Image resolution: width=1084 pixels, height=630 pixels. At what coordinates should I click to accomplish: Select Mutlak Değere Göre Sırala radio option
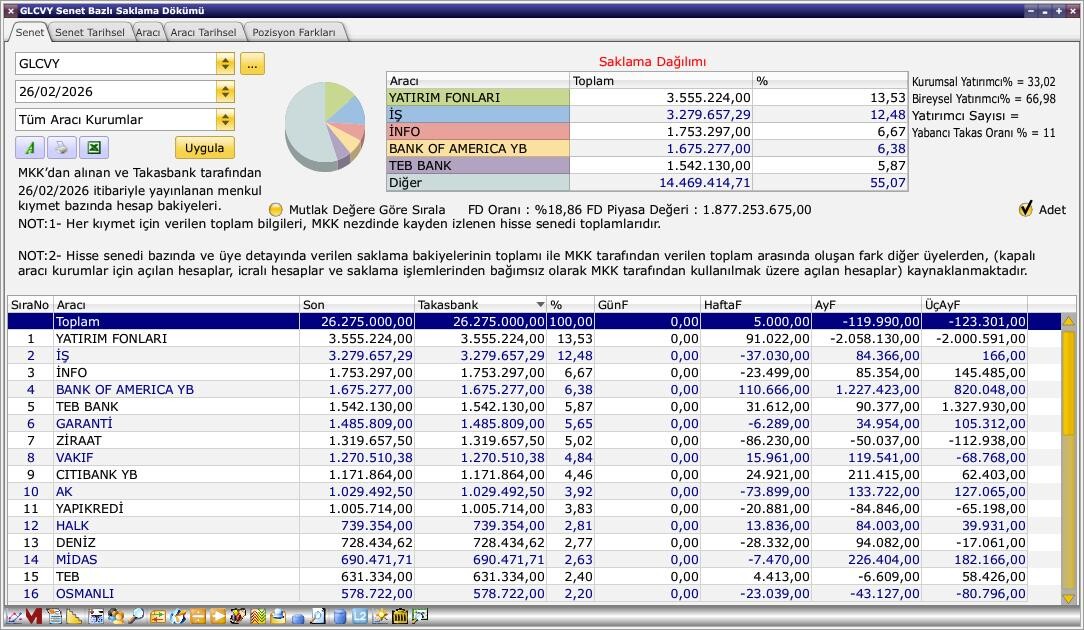click(x=276, y=210)
